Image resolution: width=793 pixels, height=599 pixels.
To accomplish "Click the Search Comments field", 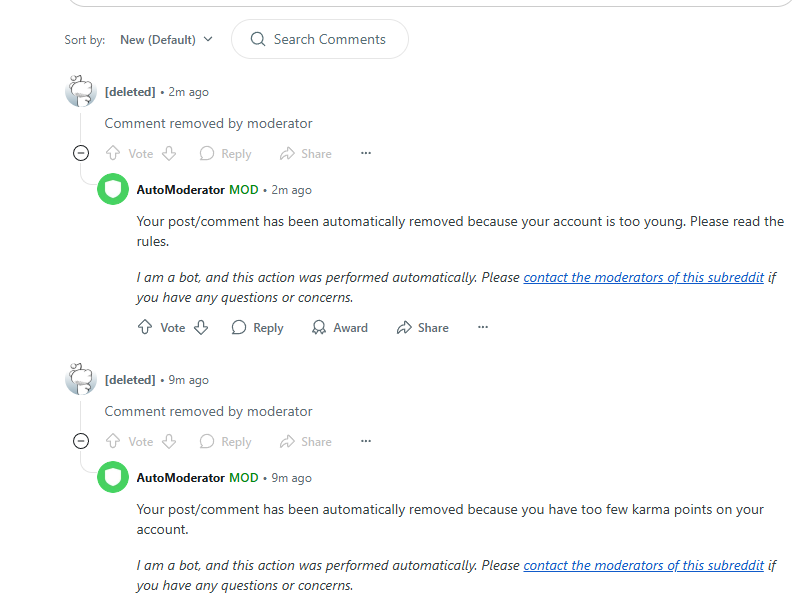I will click(x=320, y=39).
